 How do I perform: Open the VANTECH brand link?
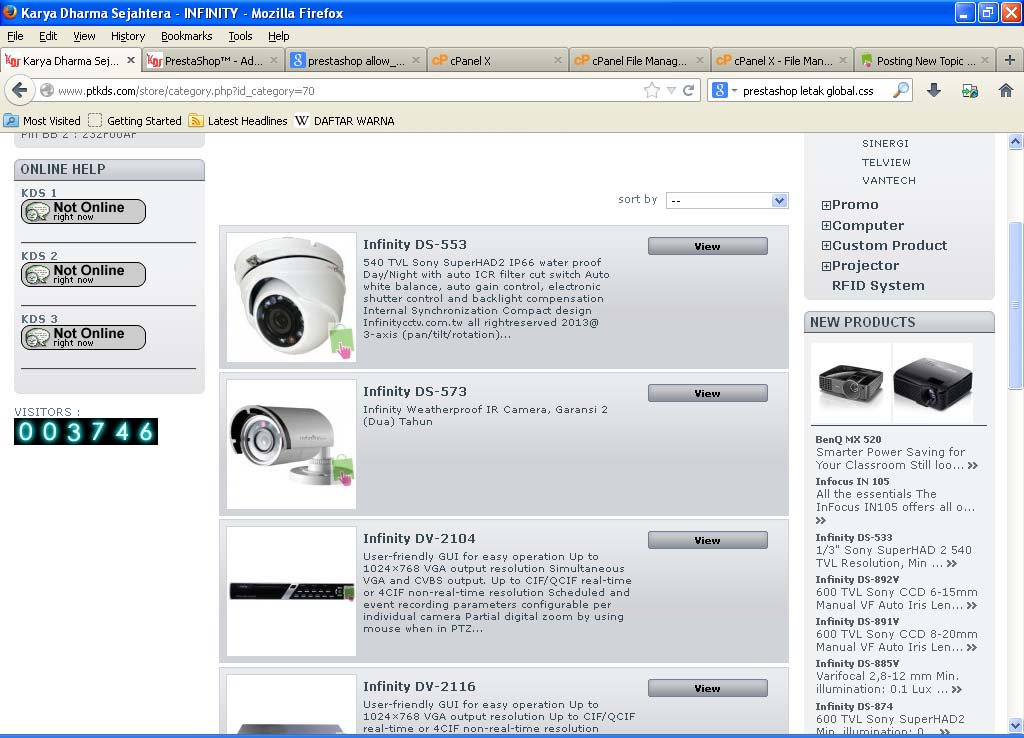[888, 180]
